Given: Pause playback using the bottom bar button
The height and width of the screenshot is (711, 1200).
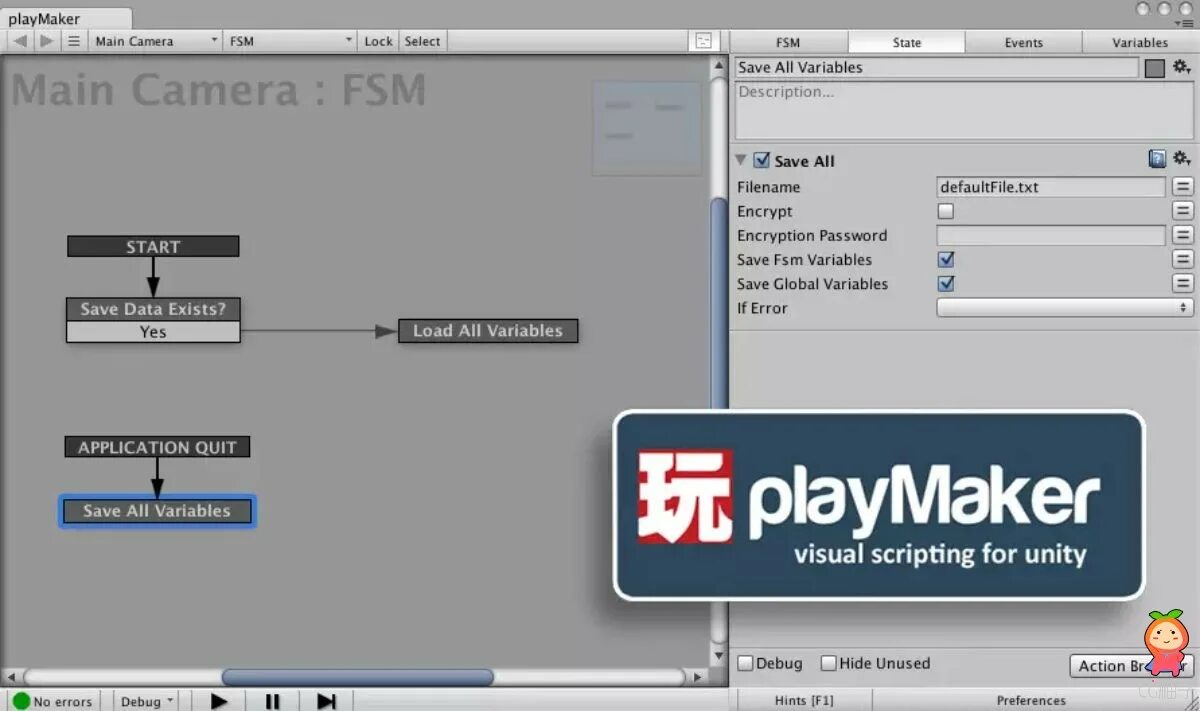Looking at the screenshot, I should [272, 701].
